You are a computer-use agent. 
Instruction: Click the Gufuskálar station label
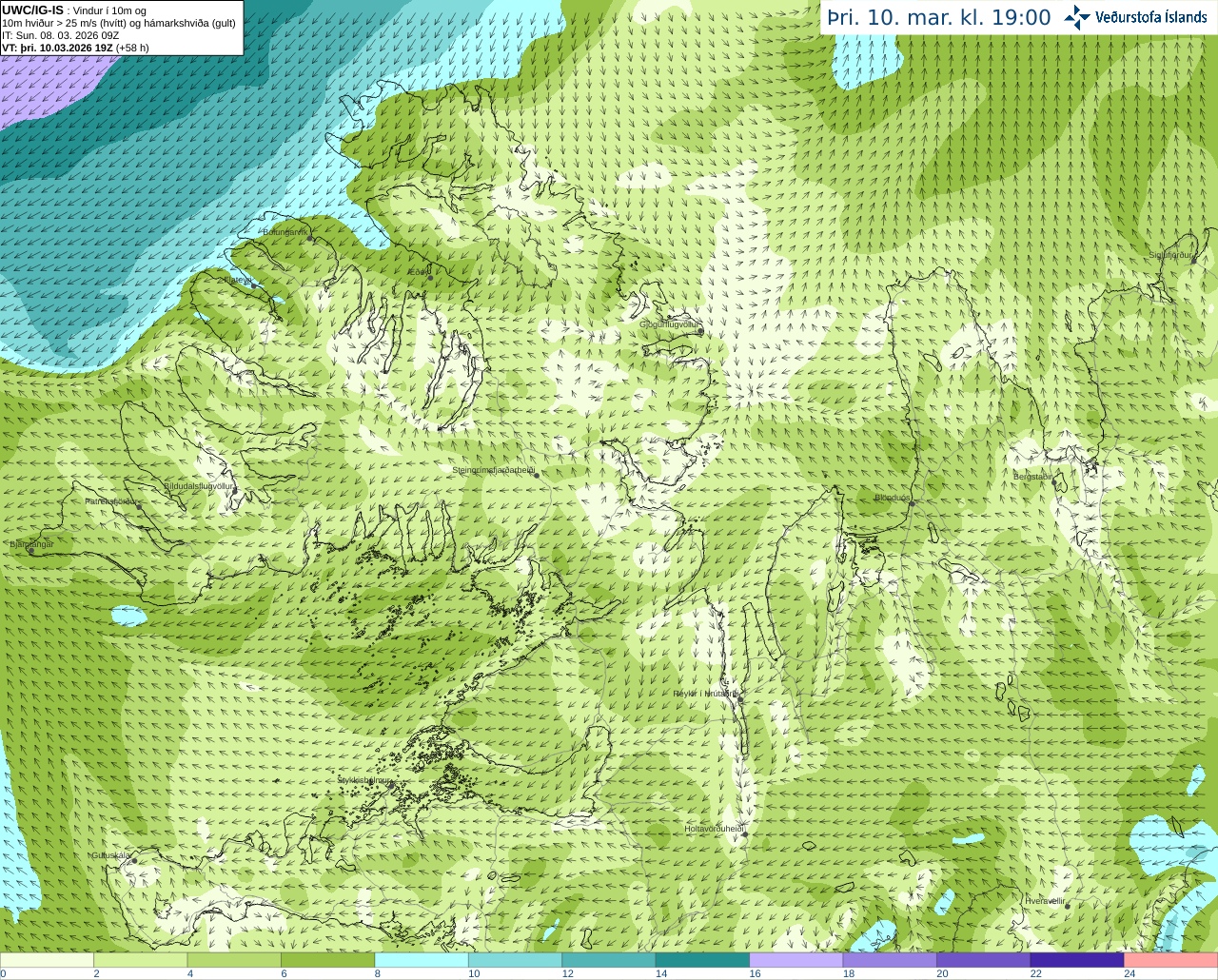(110, 854)
